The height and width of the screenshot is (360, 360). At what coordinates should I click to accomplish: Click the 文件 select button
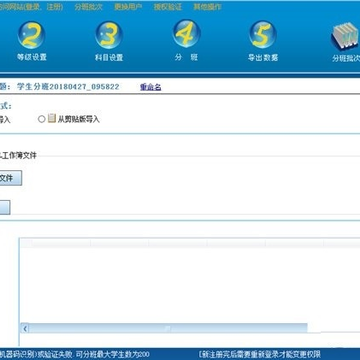tap(11, 178)
